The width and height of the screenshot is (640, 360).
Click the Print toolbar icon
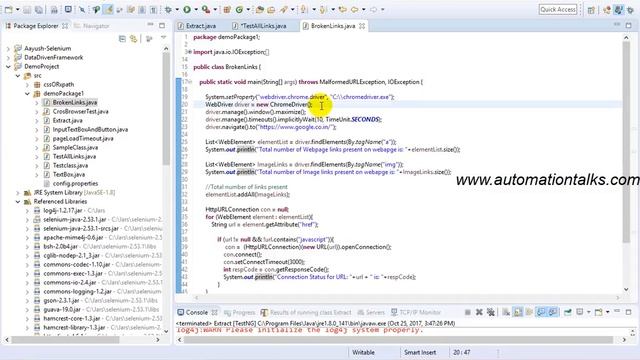click(54, 9)
